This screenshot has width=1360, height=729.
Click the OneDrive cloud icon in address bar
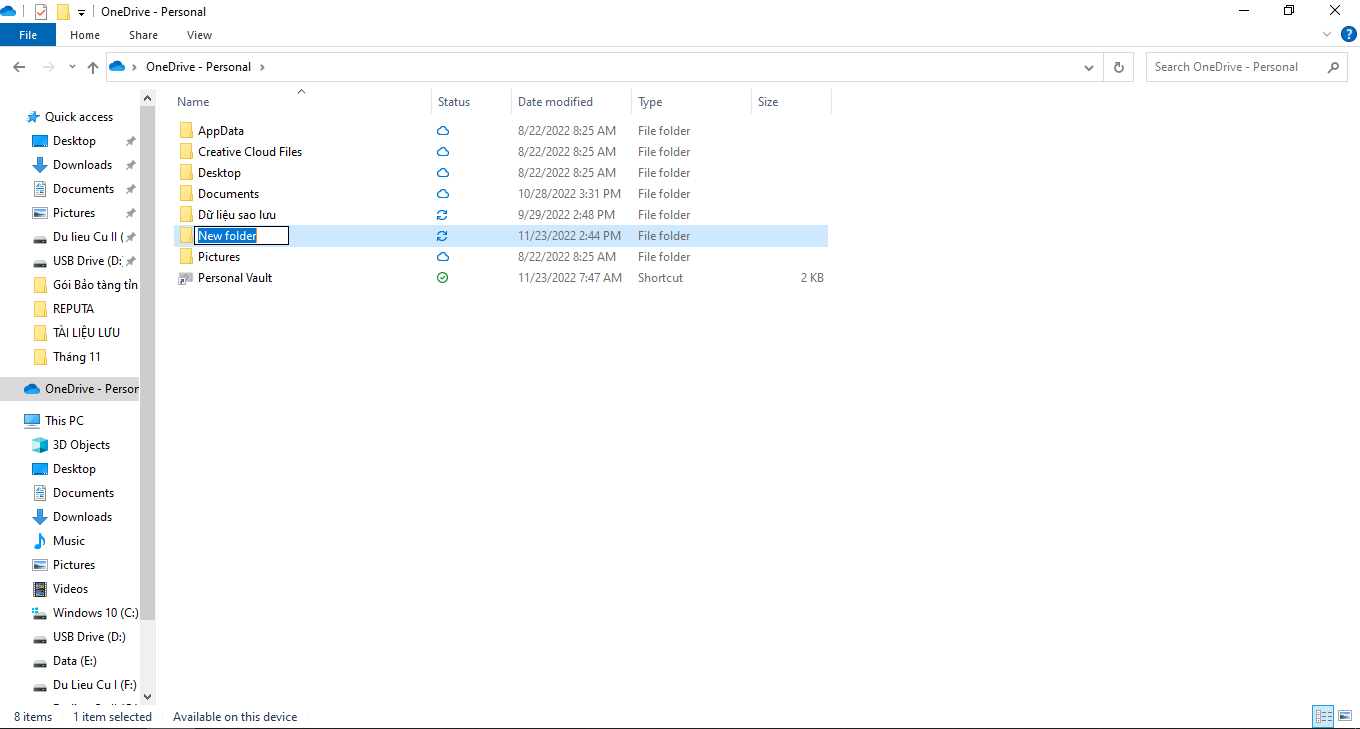point(117,67)
